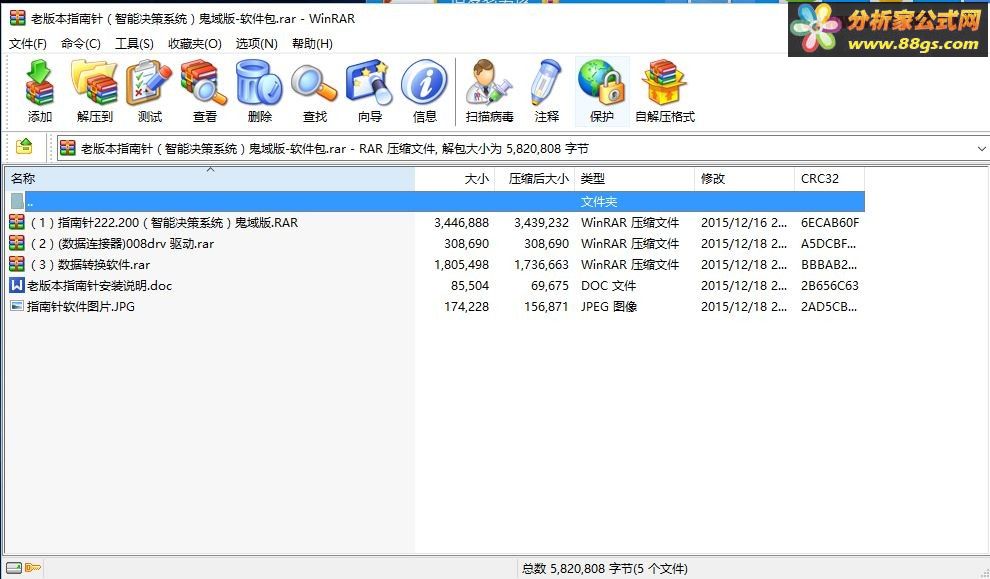The image size is (990, 579).
Task: Select file 老版本指南针安装说明.doc
Action: click(x=99, y=285)
